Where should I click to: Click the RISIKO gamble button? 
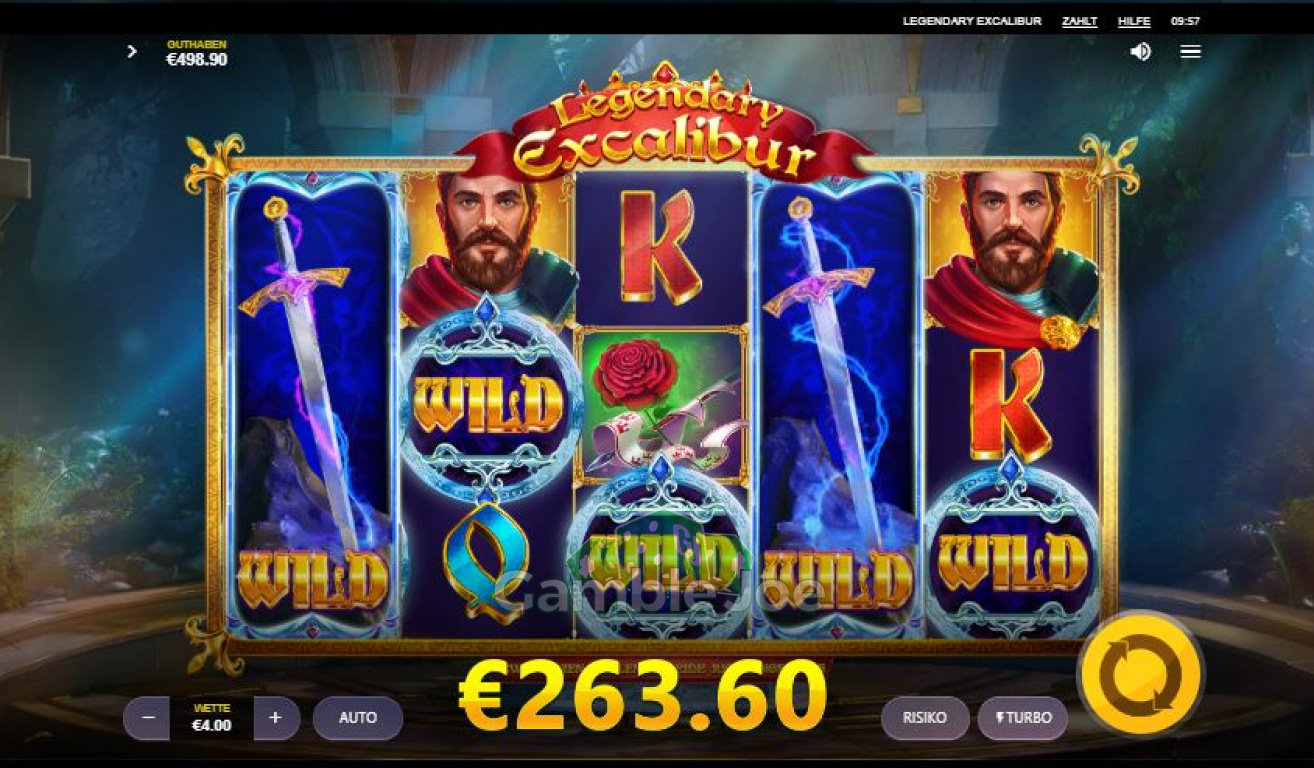[x=925, y=718]
